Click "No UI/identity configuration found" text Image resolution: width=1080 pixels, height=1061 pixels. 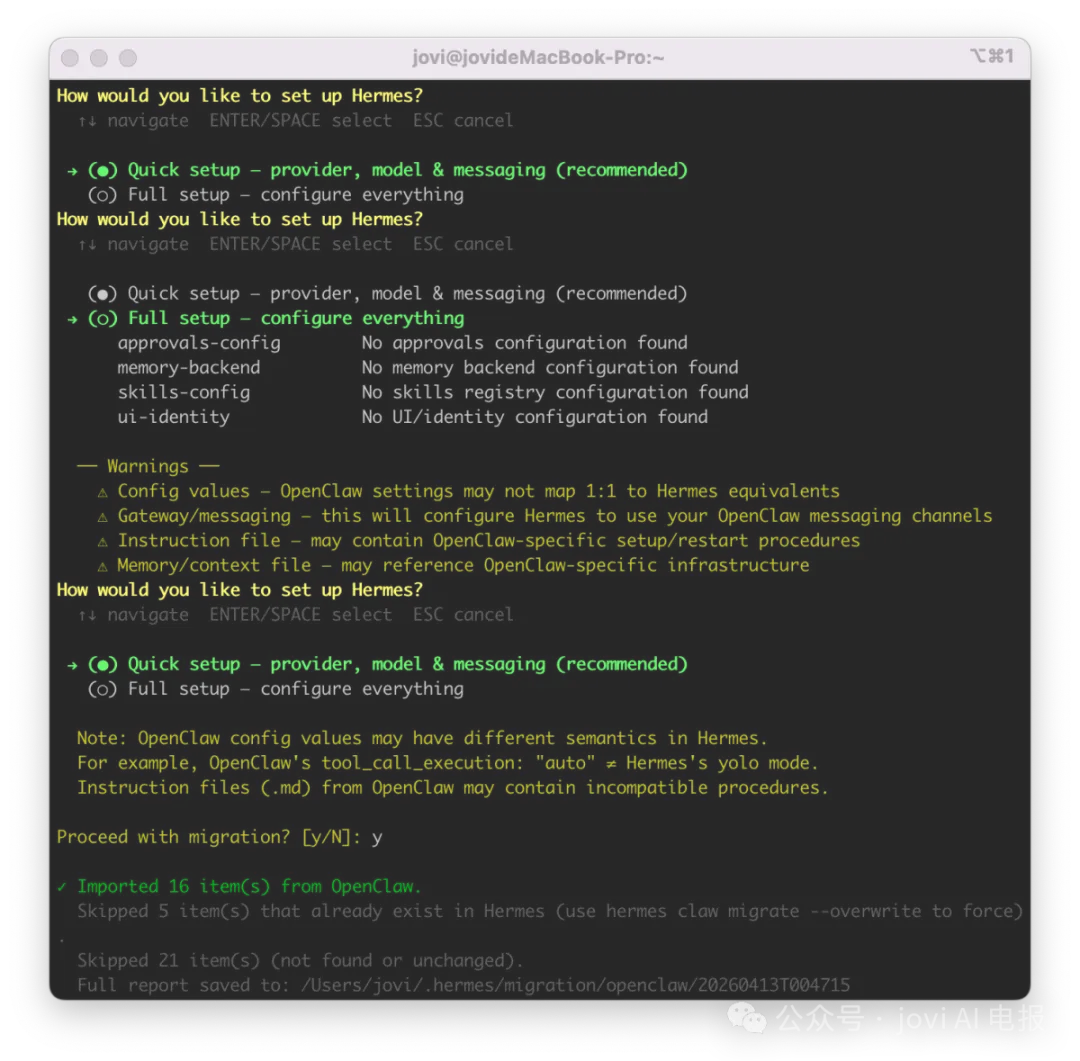(535, 418)
